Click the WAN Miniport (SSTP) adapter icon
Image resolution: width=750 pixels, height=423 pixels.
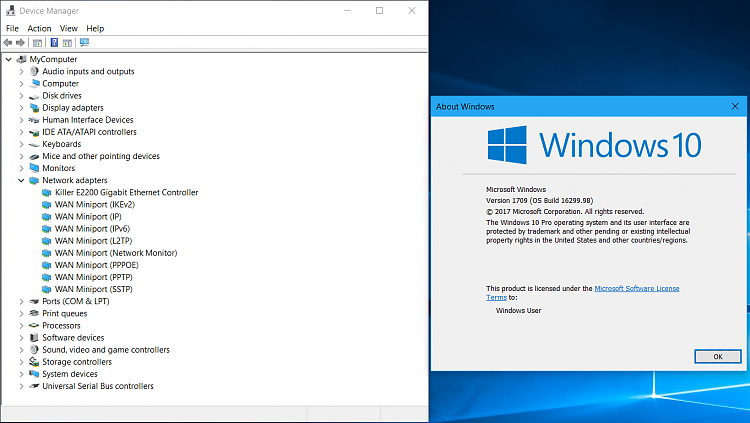click(46, 289)
